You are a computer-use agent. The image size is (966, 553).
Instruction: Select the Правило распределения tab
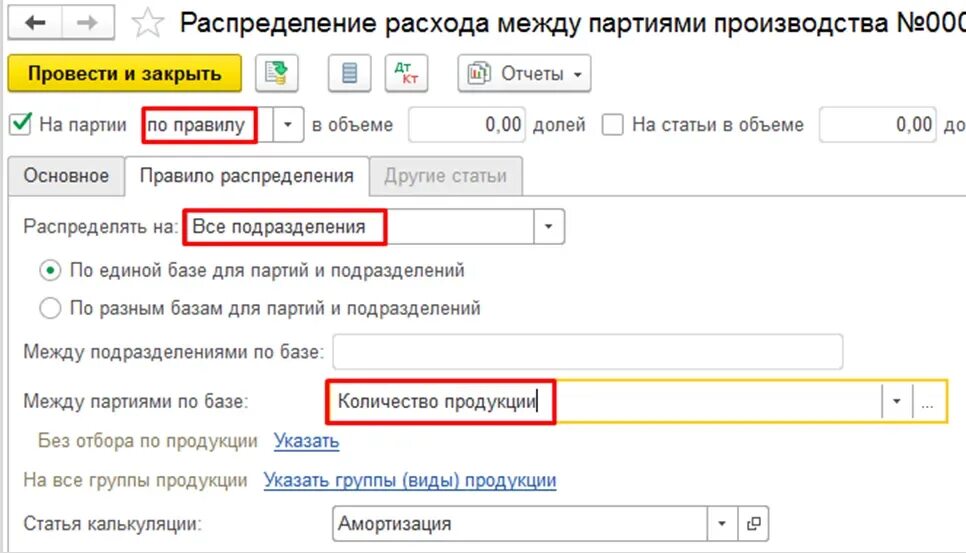[247, 176]
